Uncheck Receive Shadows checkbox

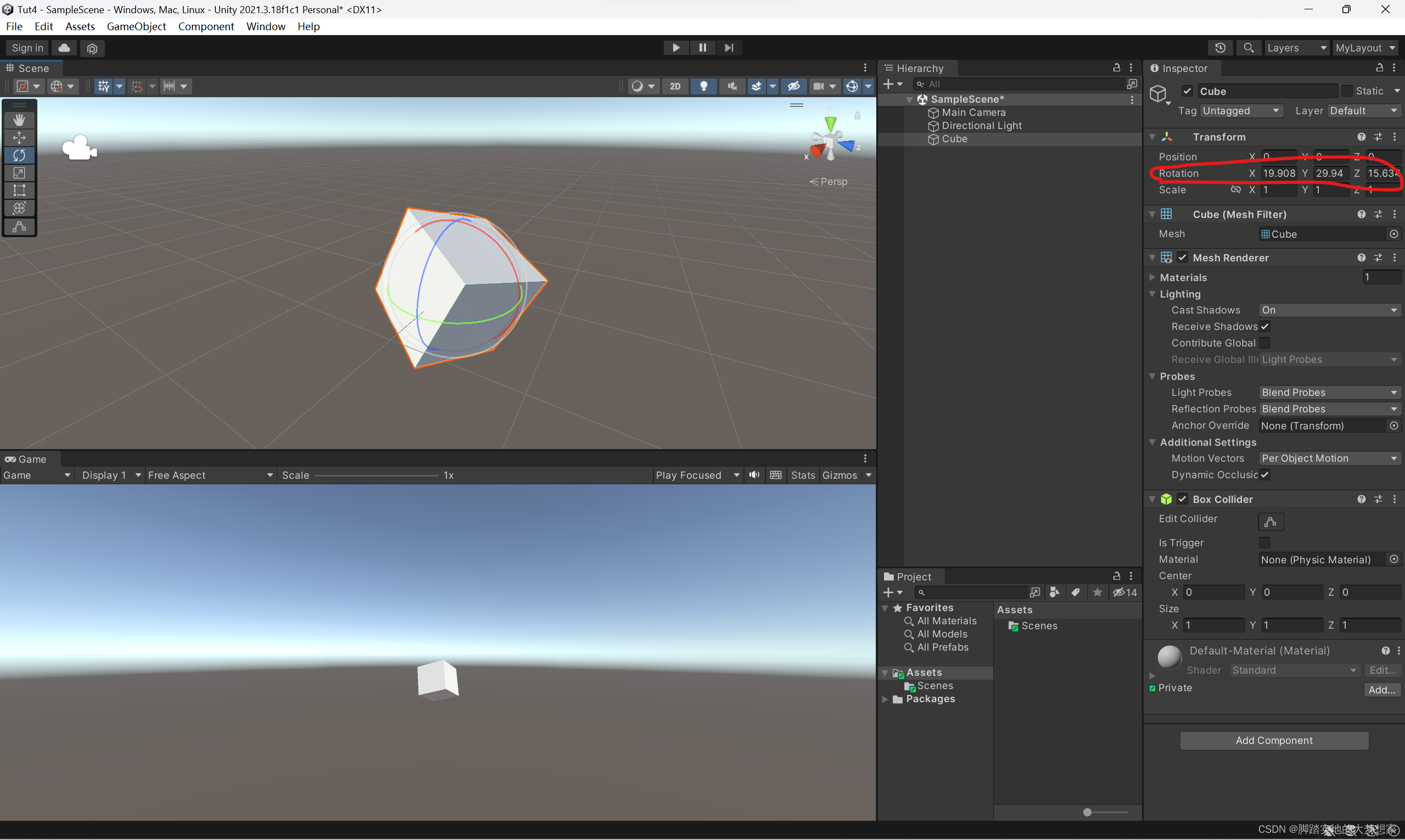point(1264,327)
